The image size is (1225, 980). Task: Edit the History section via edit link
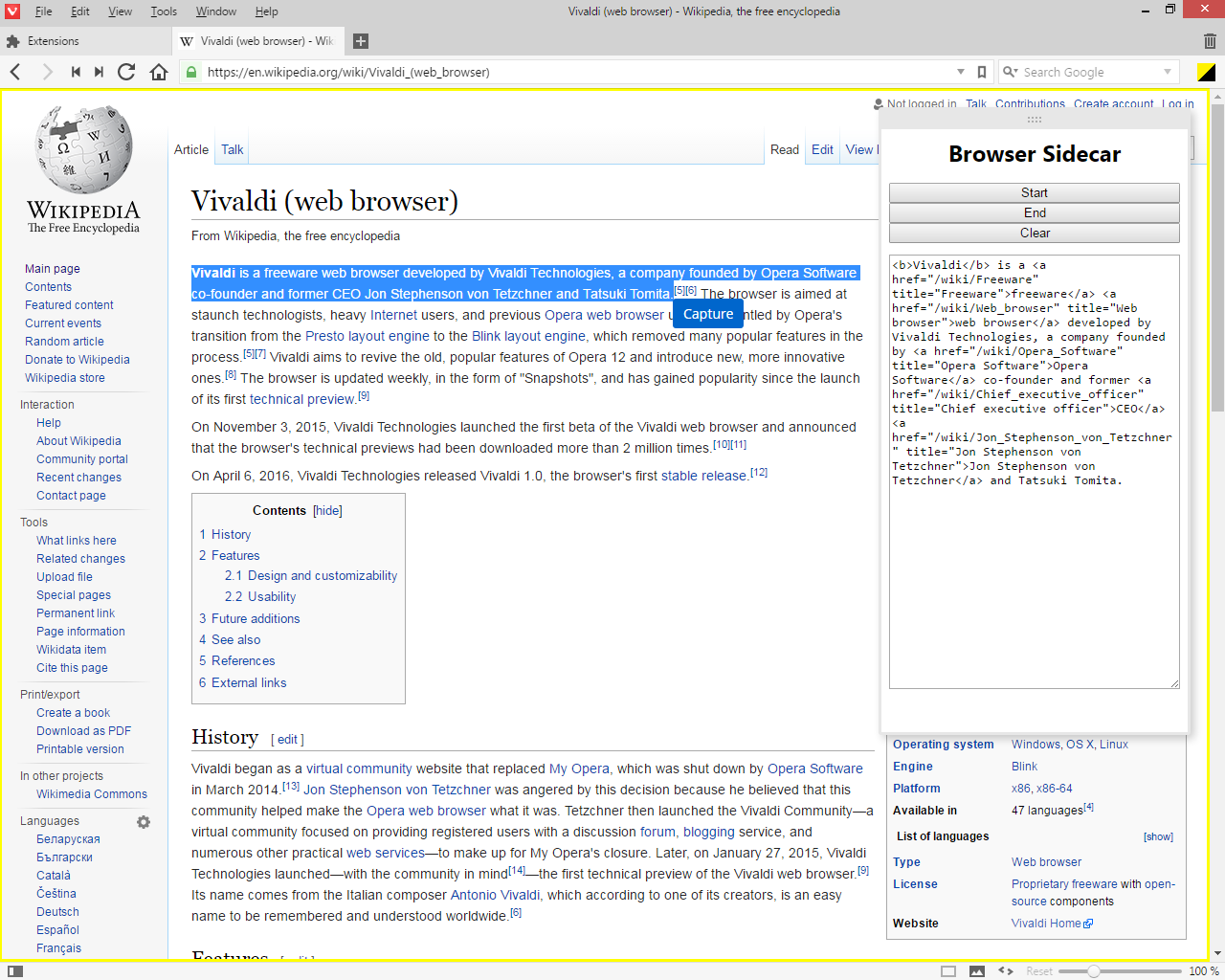tap(287, 740)
